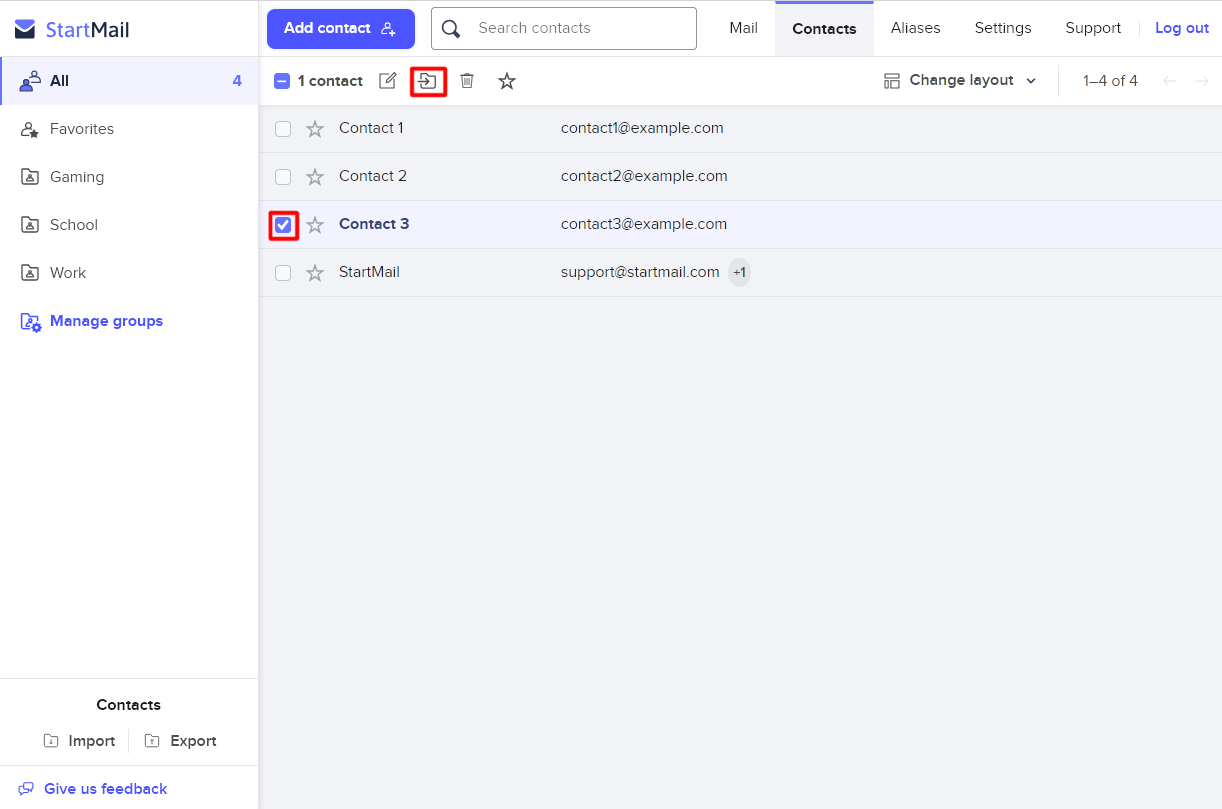Click contact2@example.com email

644,176
